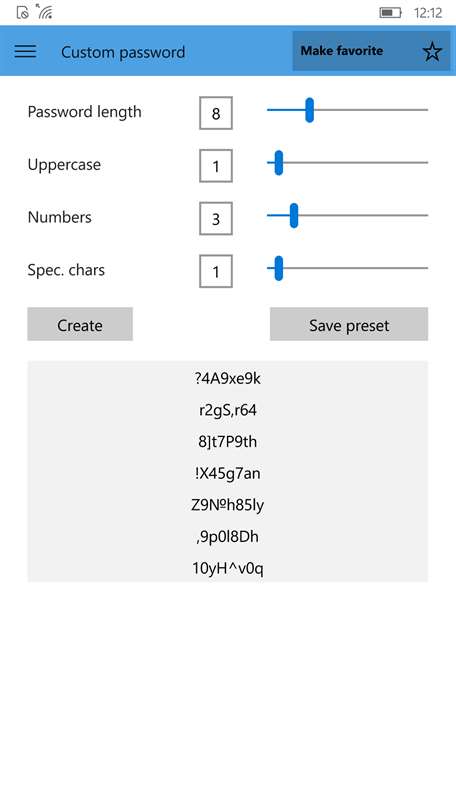Tap the SIM card status icon
The height and width of the screenshot is (810, 456).
tap(23, 12)
